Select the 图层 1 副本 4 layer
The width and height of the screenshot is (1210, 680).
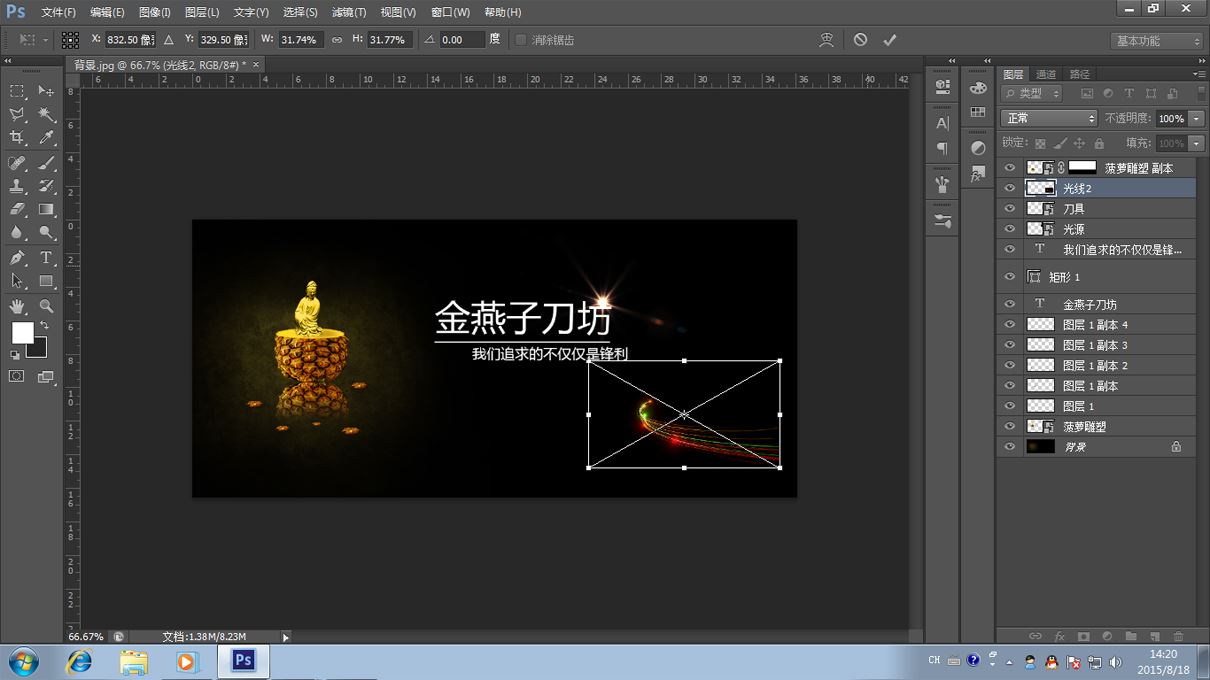click(x=1096, y=325)
